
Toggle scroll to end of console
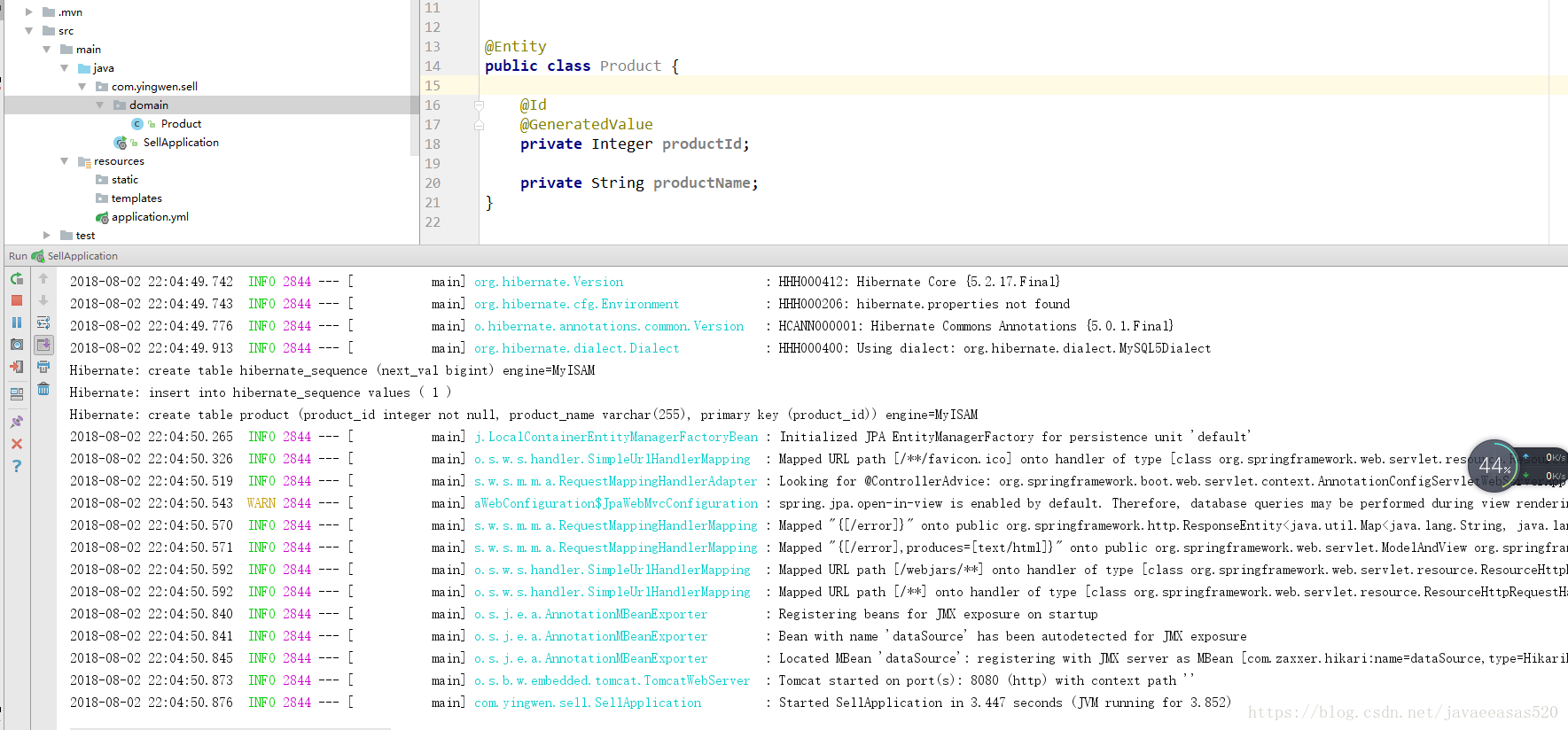point(43,345)
